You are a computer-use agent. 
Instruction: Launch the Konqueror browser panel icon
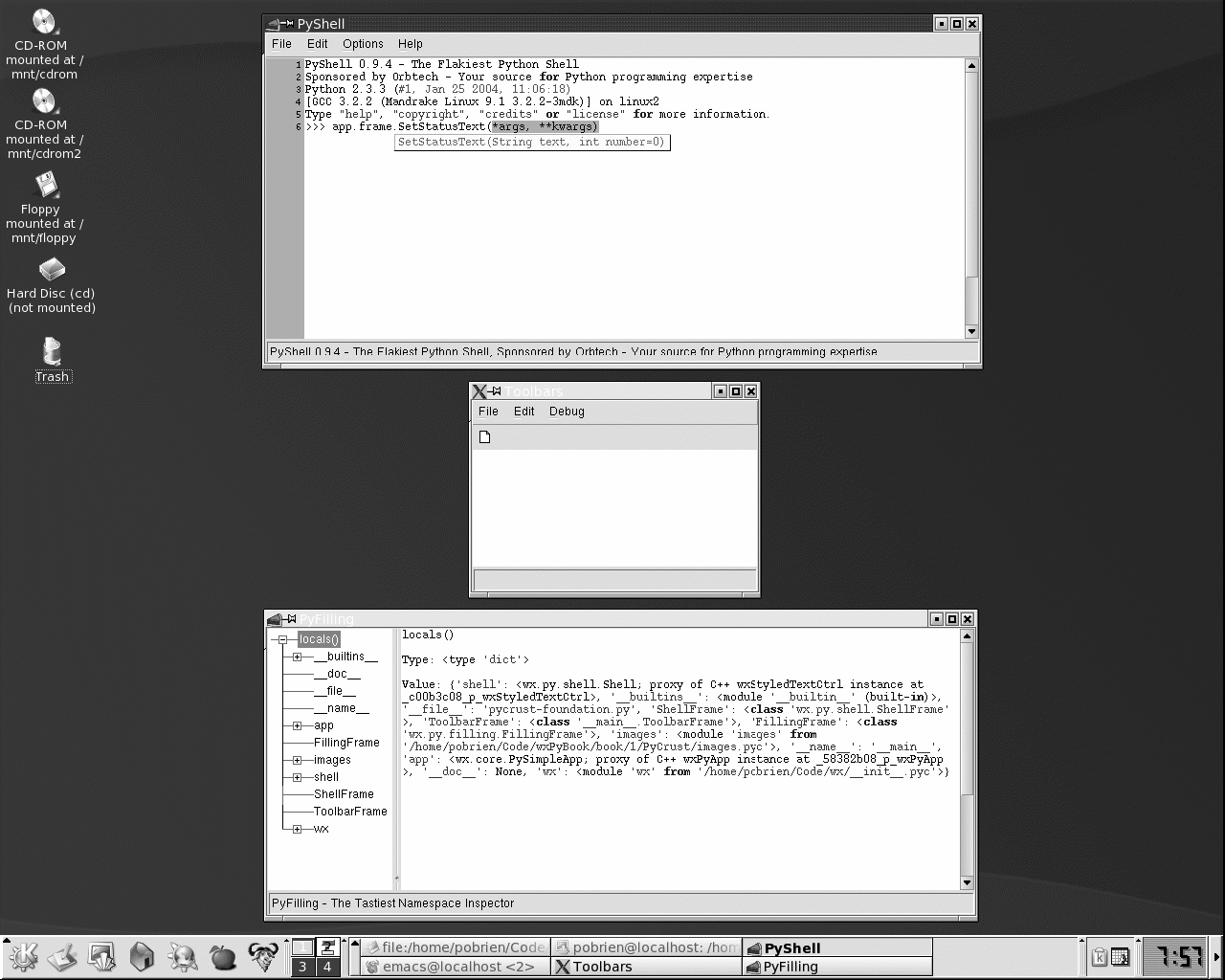tap(183, 956)
